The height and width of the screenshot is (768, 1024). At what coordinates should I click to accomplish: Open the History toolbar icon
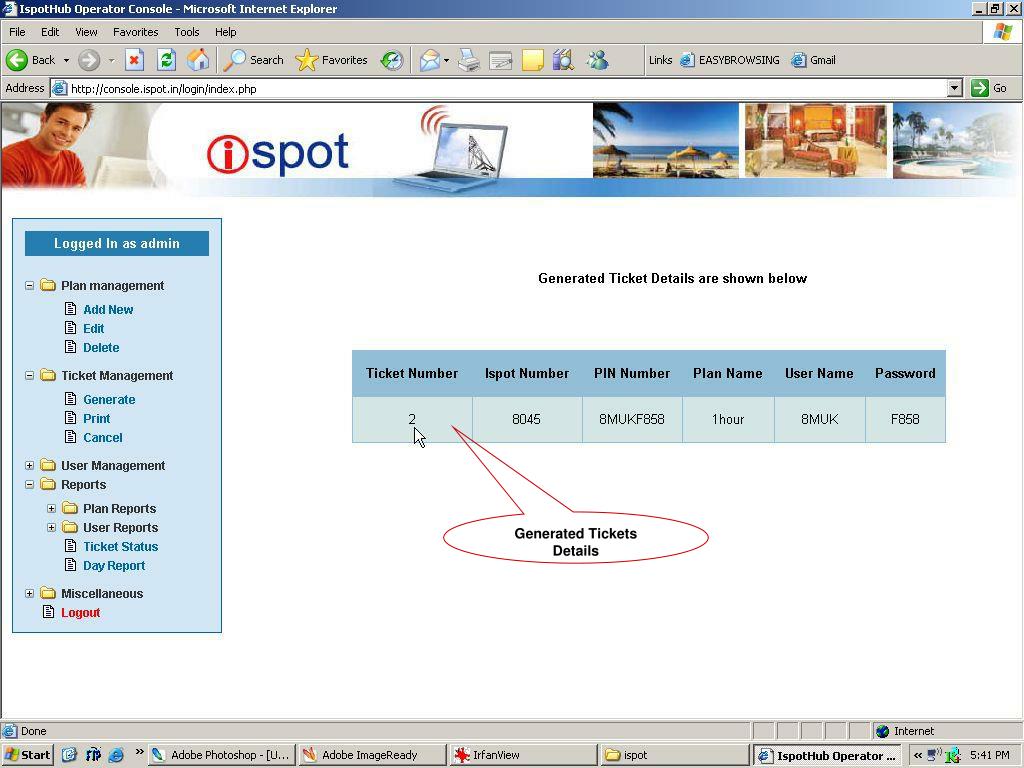(392, 60)
